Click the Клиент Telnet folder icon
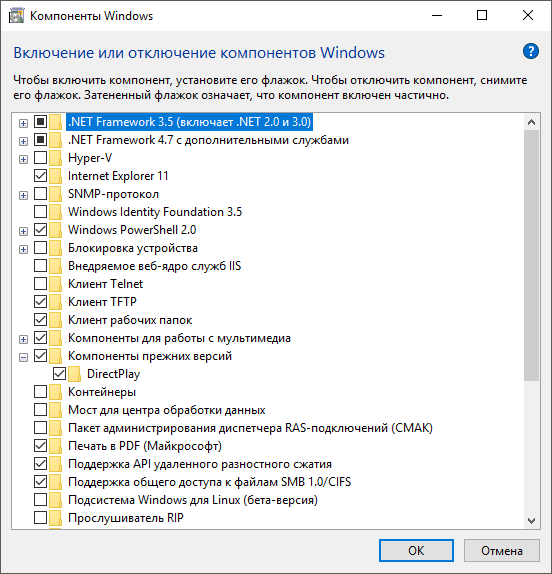Screen dimensions: 552x574 pos(55,284)
